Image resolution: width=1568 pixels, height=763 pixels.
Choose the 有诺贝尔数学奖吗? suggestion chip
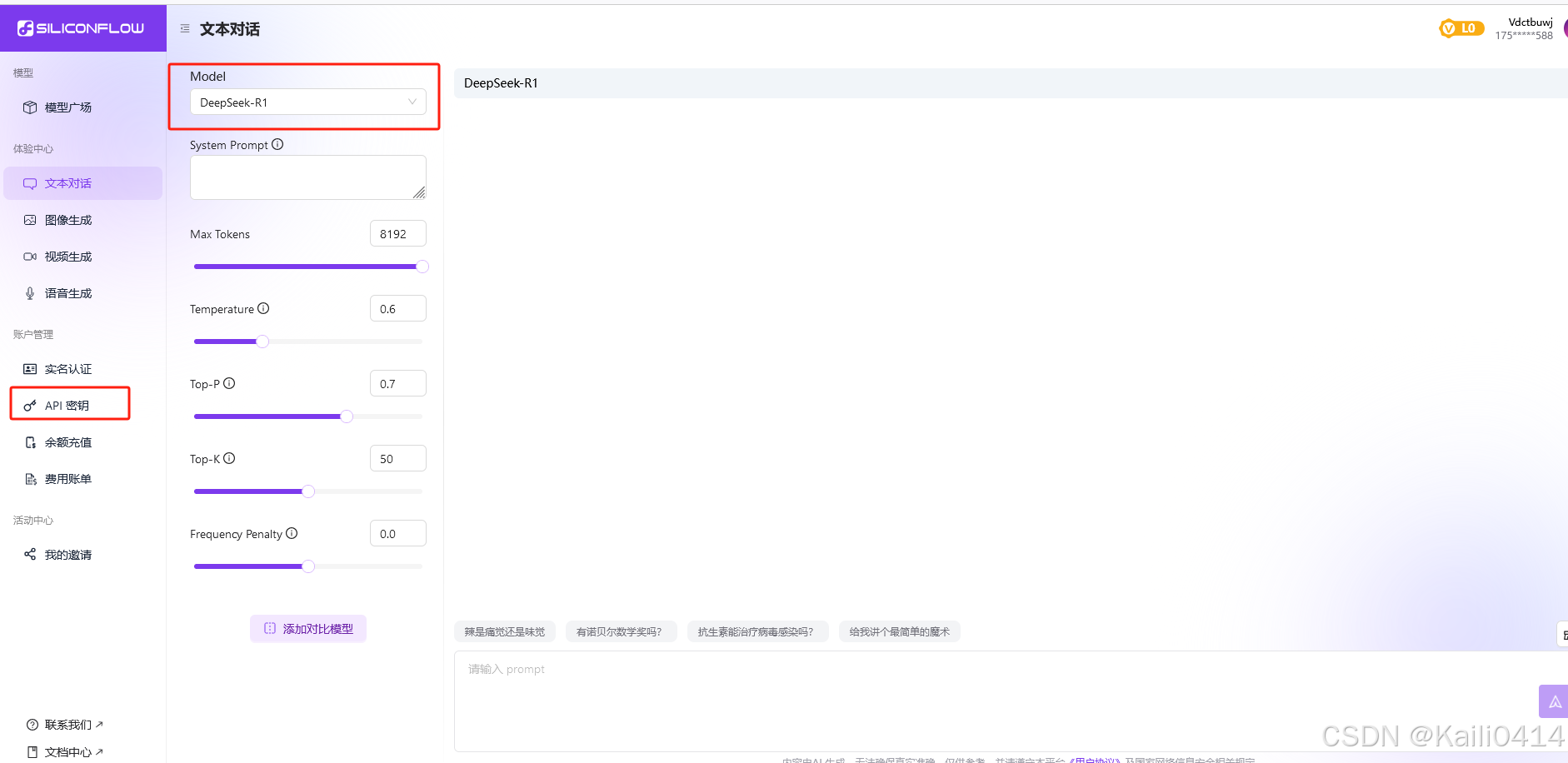[621, 632]
